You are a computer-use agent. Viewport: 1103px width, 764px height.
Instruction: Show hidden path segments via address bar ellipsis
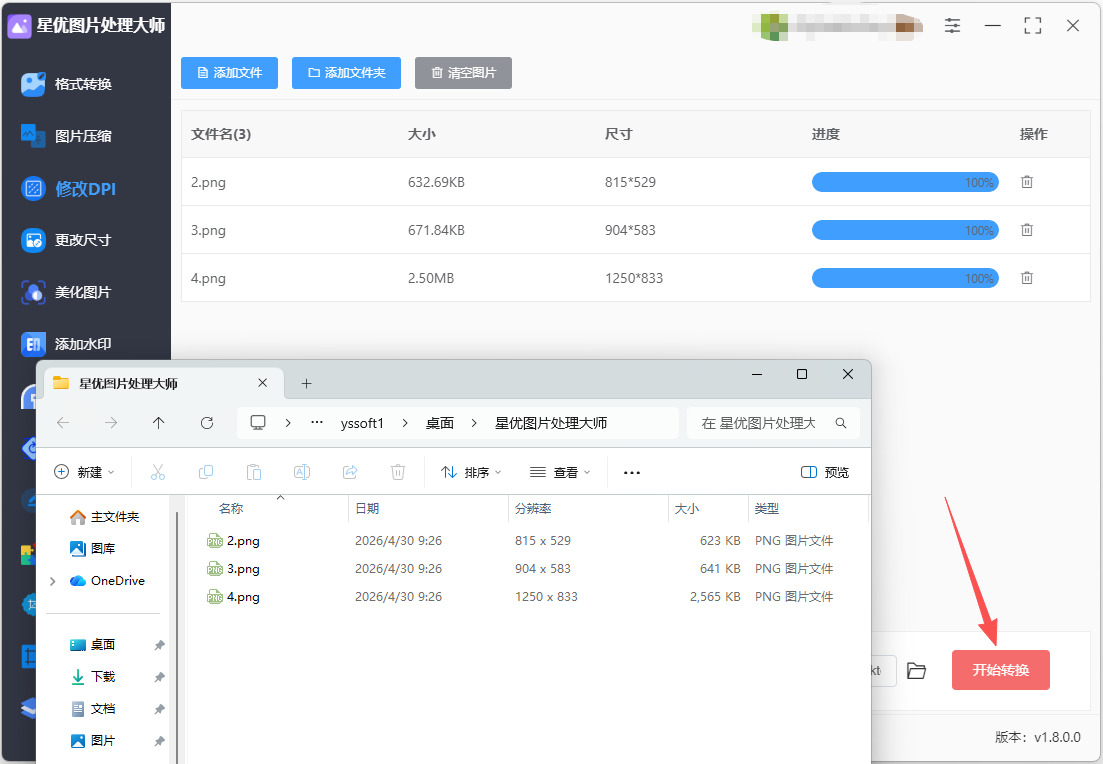pyautogui.click(x=317, y=423)
